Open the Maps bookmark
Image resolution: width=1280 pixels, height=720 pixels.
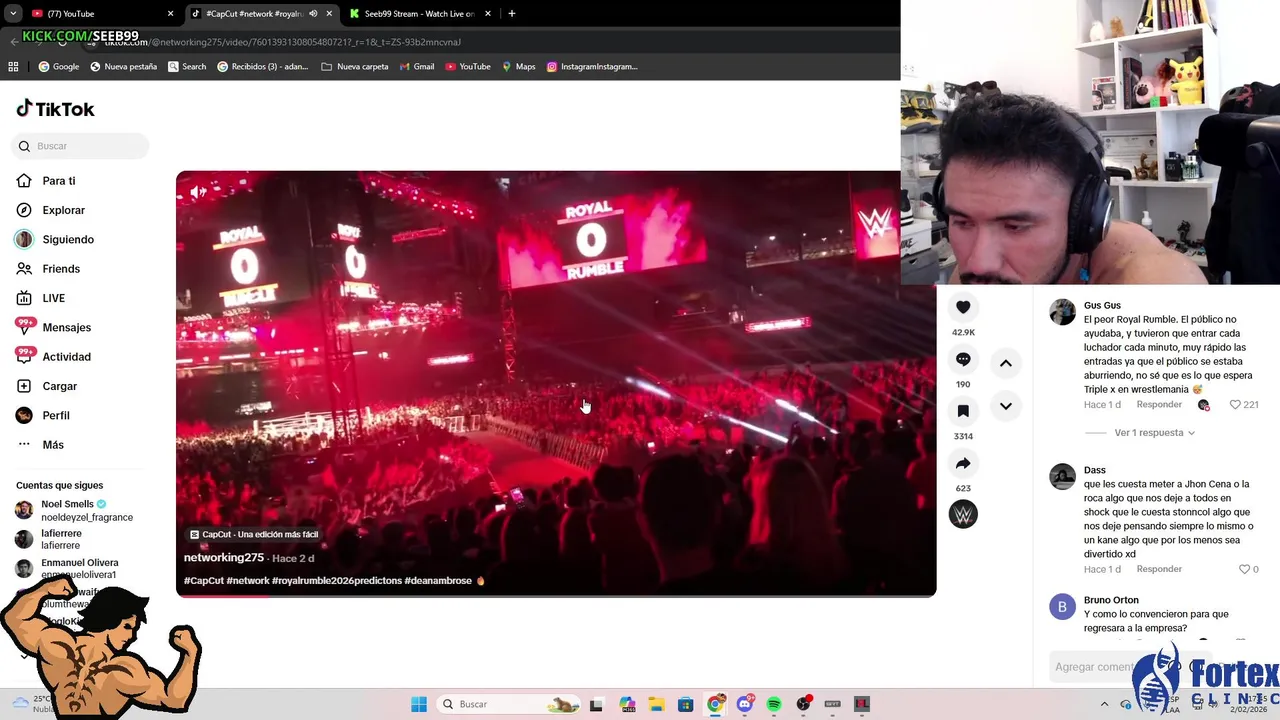518,66
